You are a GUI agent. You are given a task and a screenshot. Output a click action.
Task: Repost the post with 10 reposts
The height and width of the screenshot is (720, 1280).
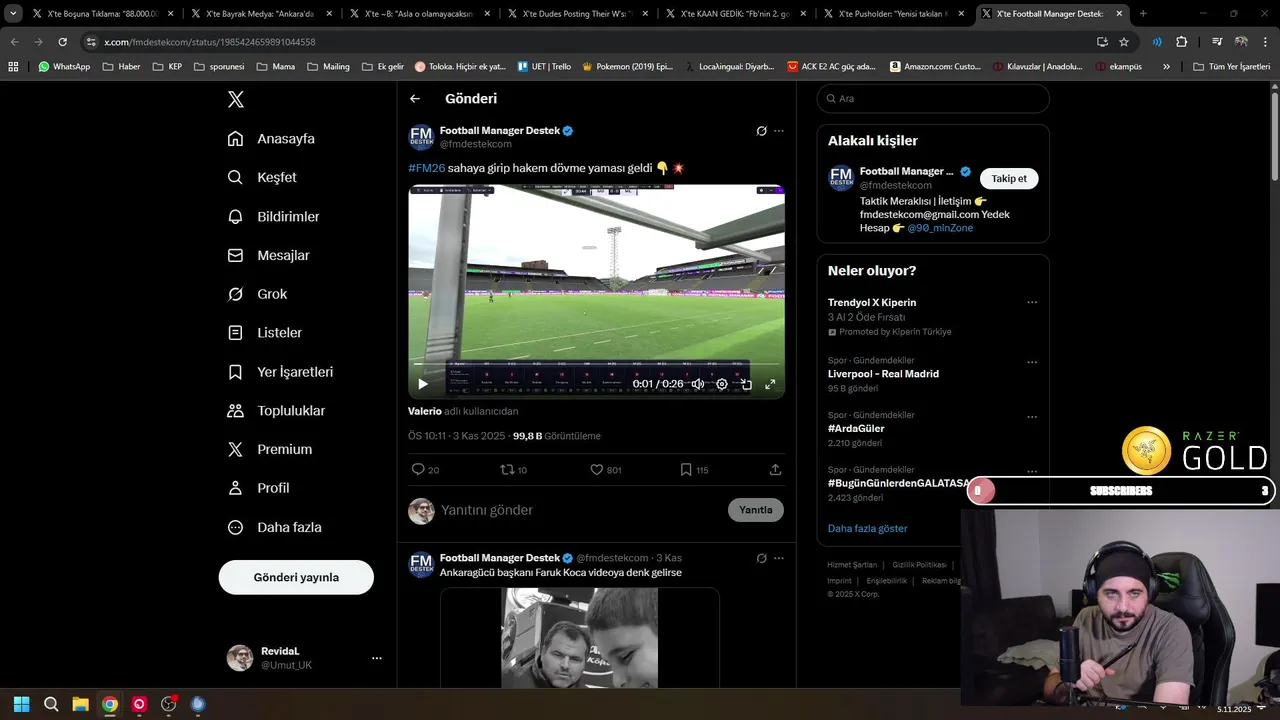coord(513,469)
